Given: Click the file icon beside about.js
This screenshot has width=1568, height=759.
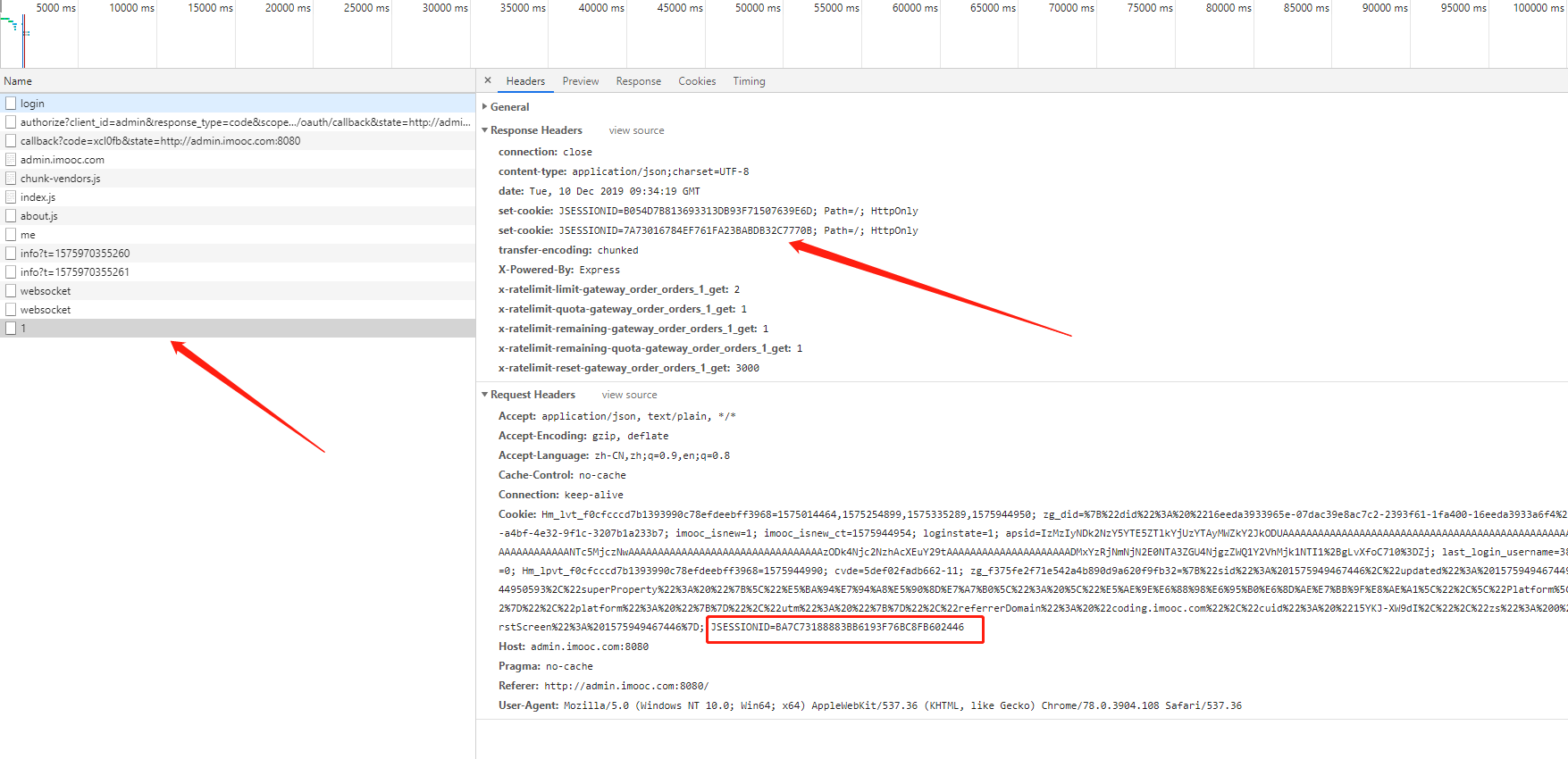Looking at the screenshot, I should pyautogui.click(x=11, y=216).
